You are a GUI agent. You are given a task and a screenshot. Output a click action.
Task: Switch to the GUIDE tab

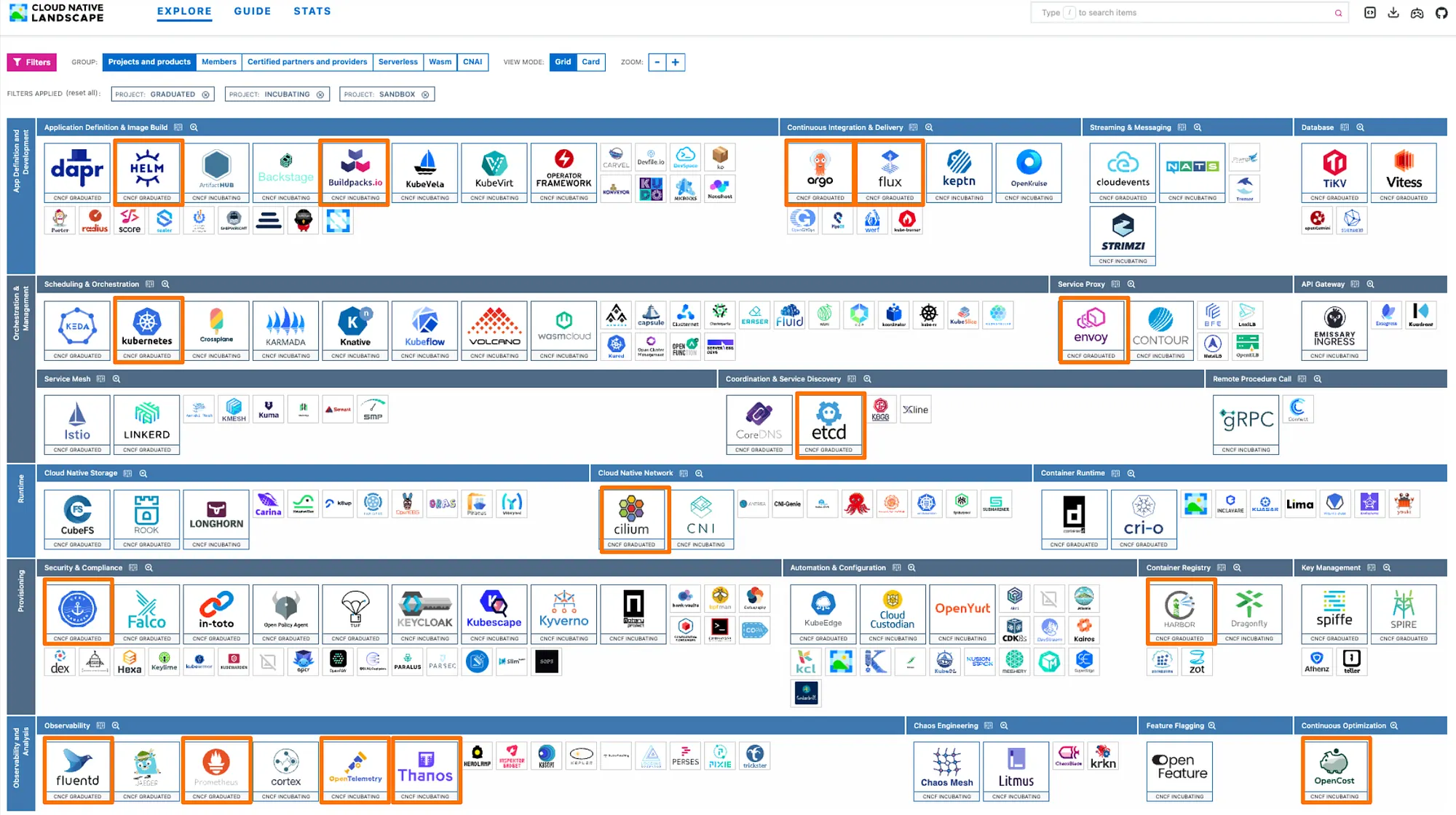[253, 11]
